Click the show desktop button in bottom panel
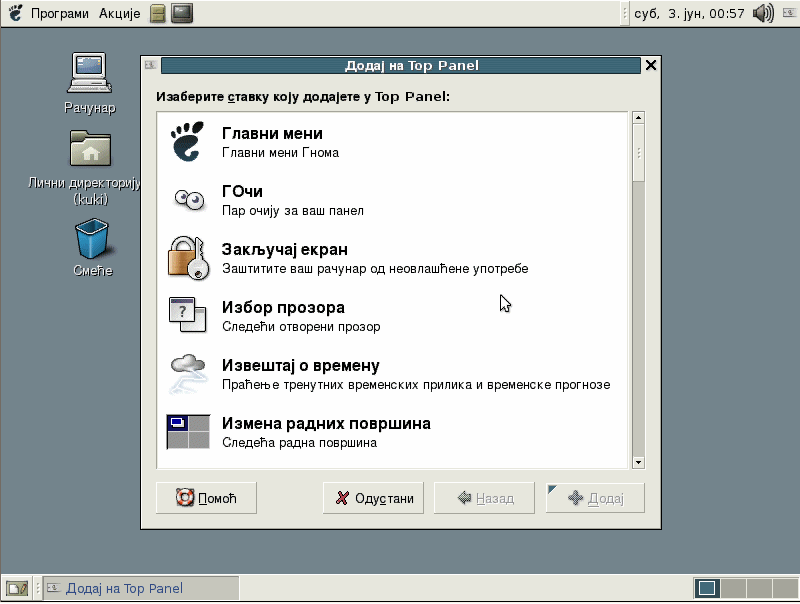This screenshot has height=604, width=800. pyautogui.click(x=17, y=589)
